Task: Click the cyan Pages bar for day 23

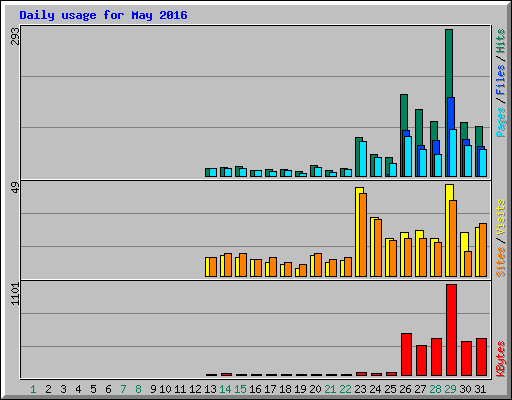Action: tap(363, 159)
